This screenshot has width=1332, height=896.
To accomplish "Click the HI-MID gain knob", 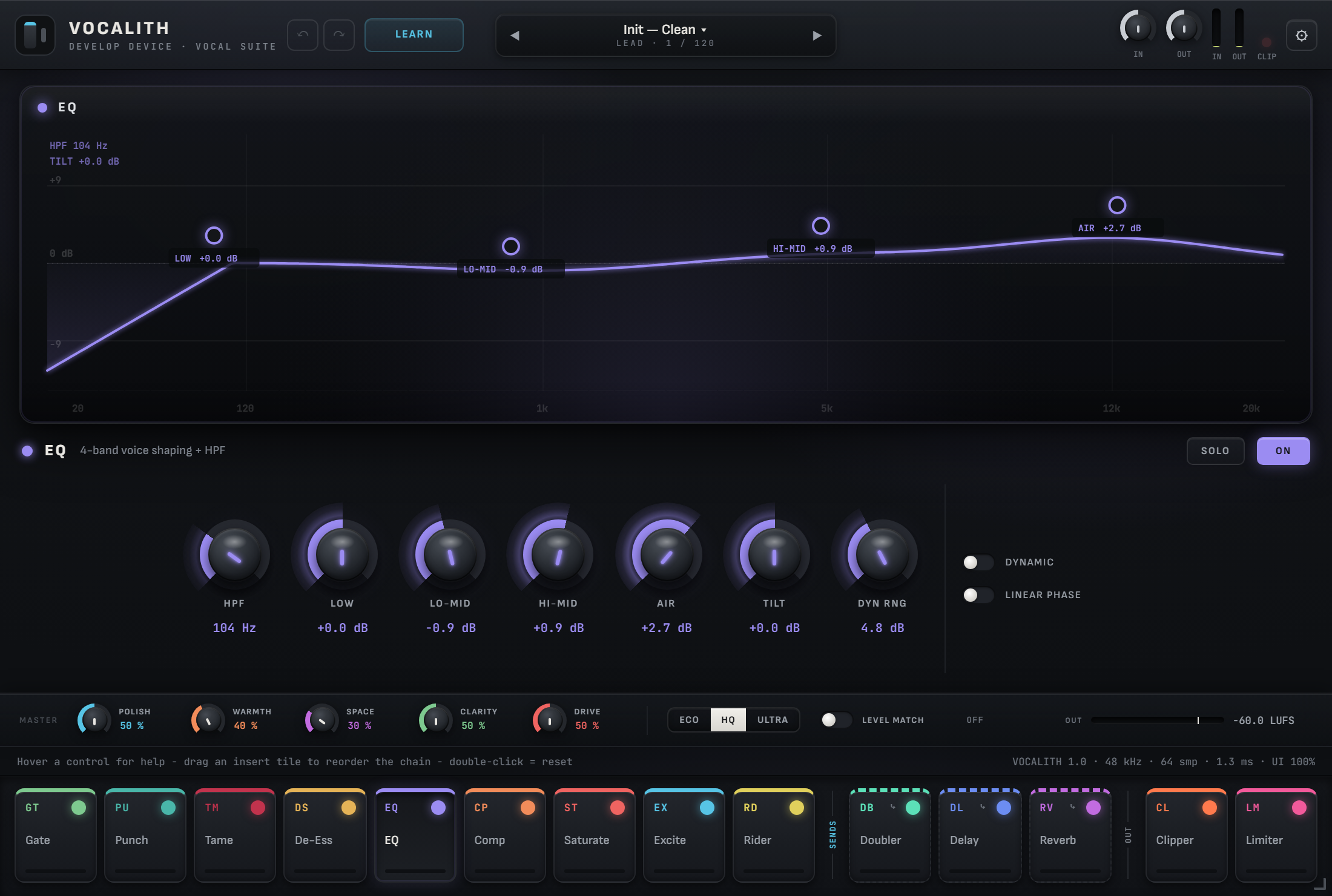I will click(x=558, y=555).
